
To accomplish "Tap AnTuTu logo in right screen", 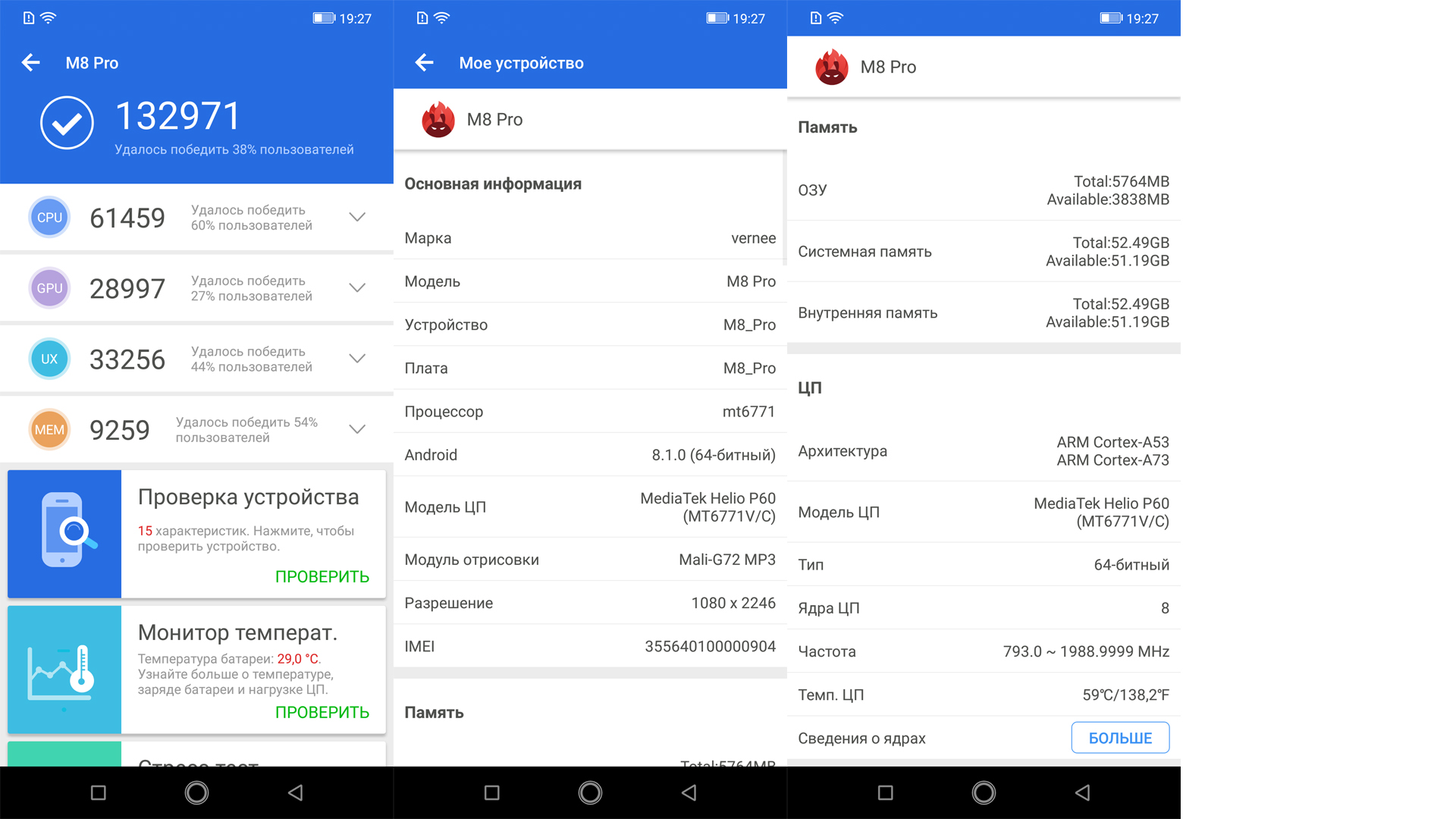I will click(832, 67).
